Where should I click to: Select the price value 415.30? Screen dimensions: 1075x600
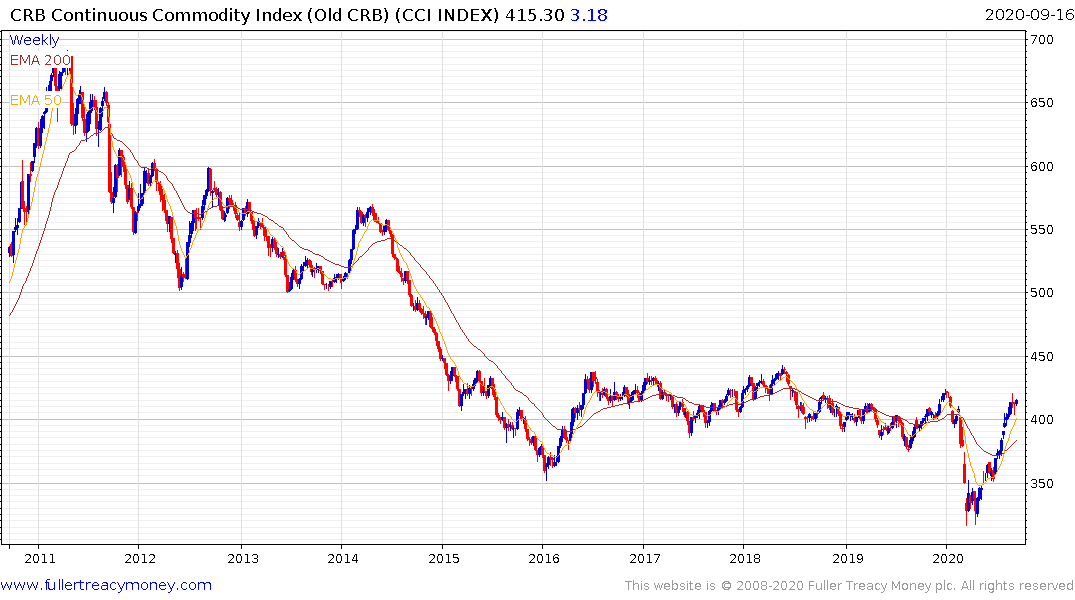point(535,15)
